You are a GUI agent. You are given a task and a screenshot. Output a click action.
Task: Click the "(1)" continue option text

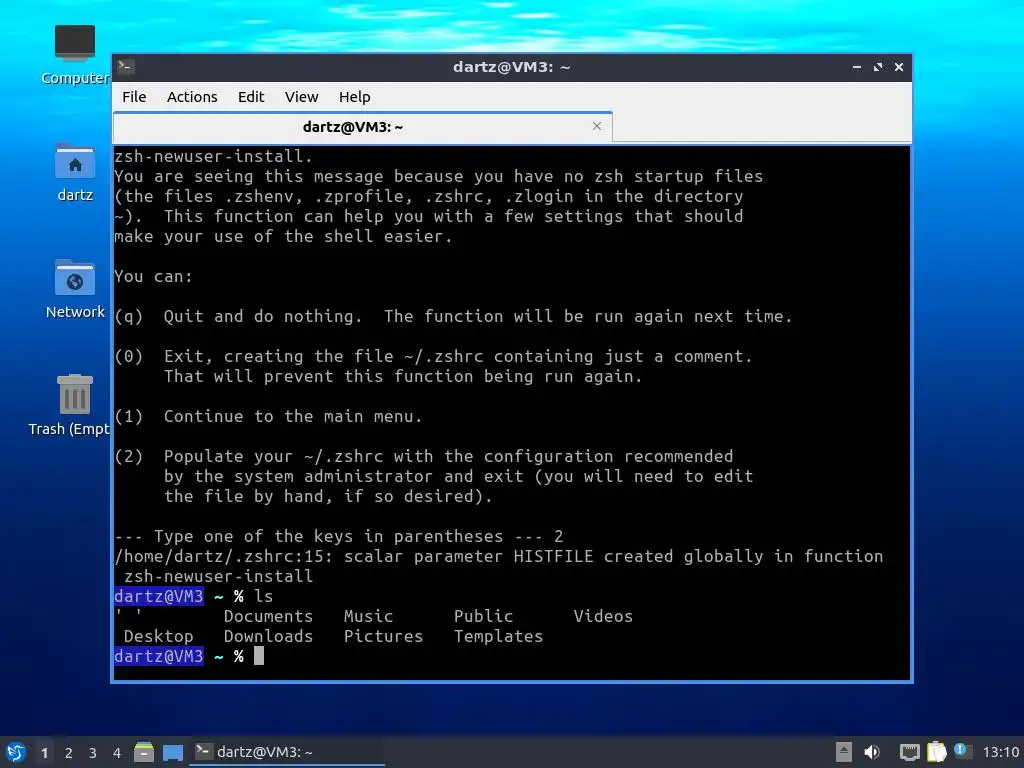click(128, 416)
